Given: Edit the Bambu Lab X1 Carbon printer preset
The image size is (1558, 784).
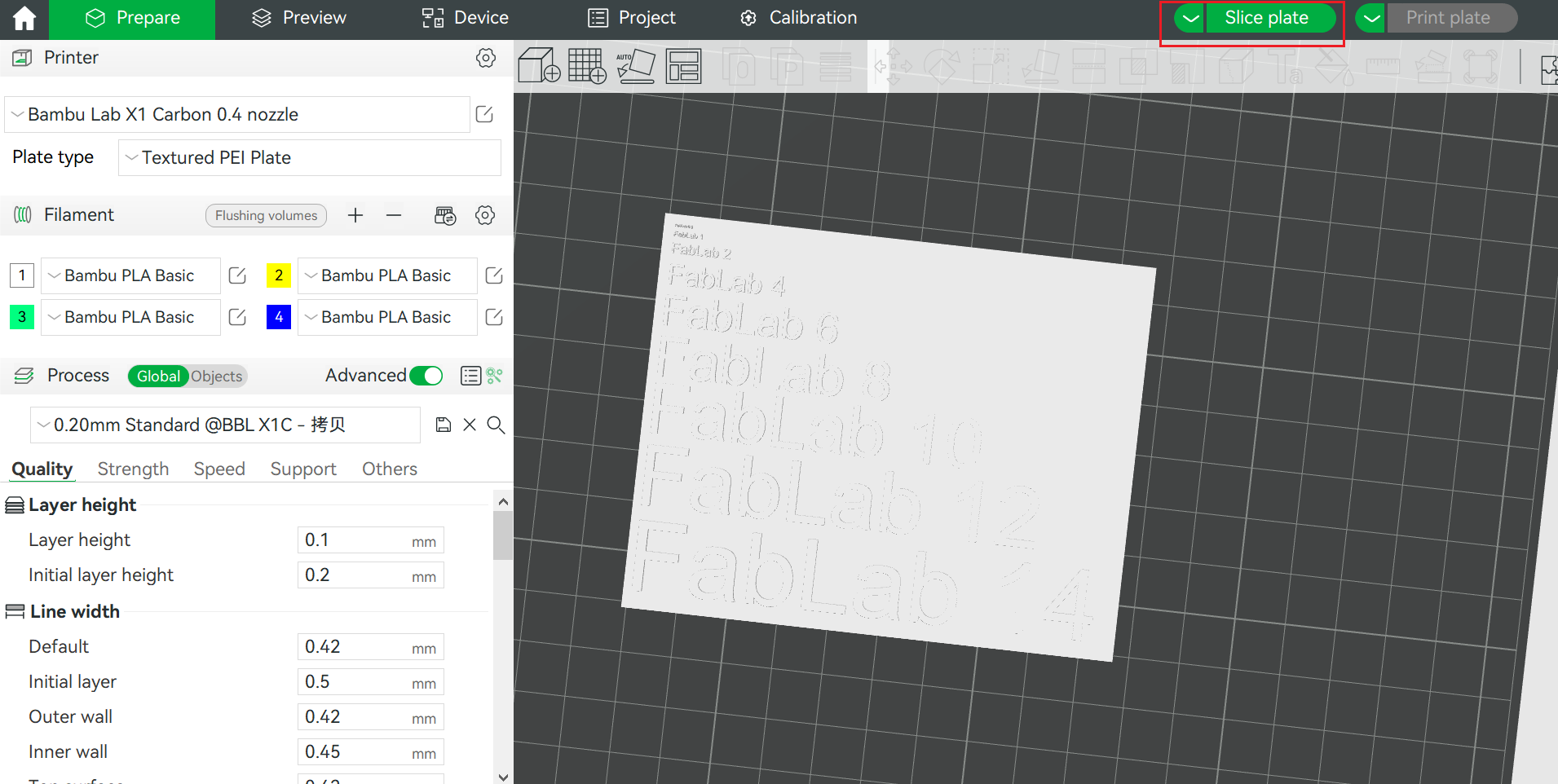Looking at the screenshot, I should pos(484,114).
